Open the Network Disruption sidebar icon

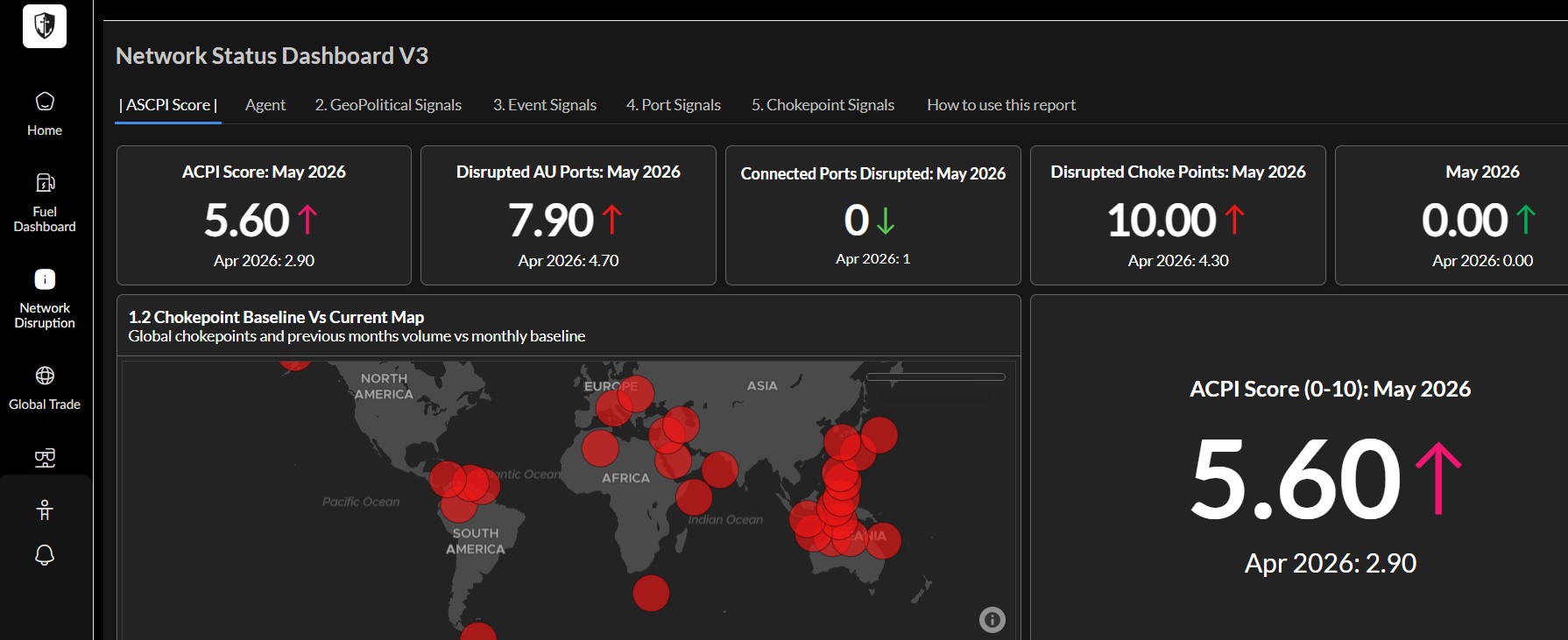coord(45,279)
